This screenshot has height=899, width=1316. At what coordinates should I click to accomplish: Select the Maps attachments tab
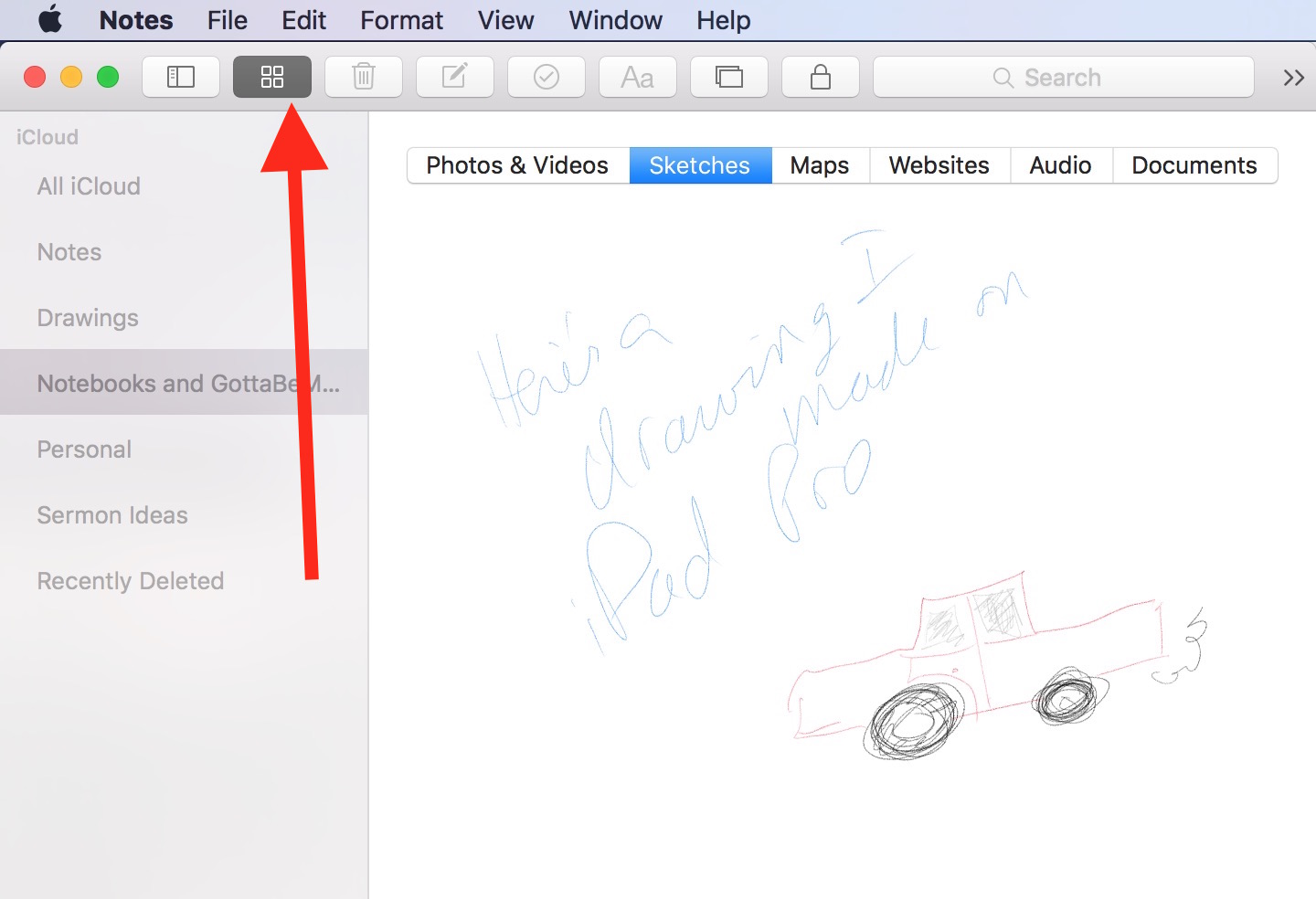819,165
